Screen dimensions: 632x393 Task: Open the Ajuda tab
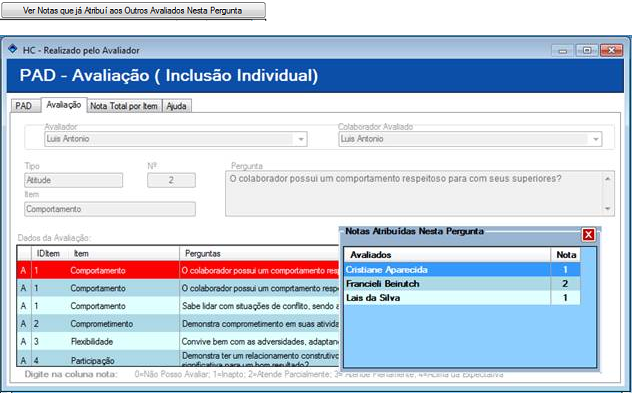[x=177, y=106]
